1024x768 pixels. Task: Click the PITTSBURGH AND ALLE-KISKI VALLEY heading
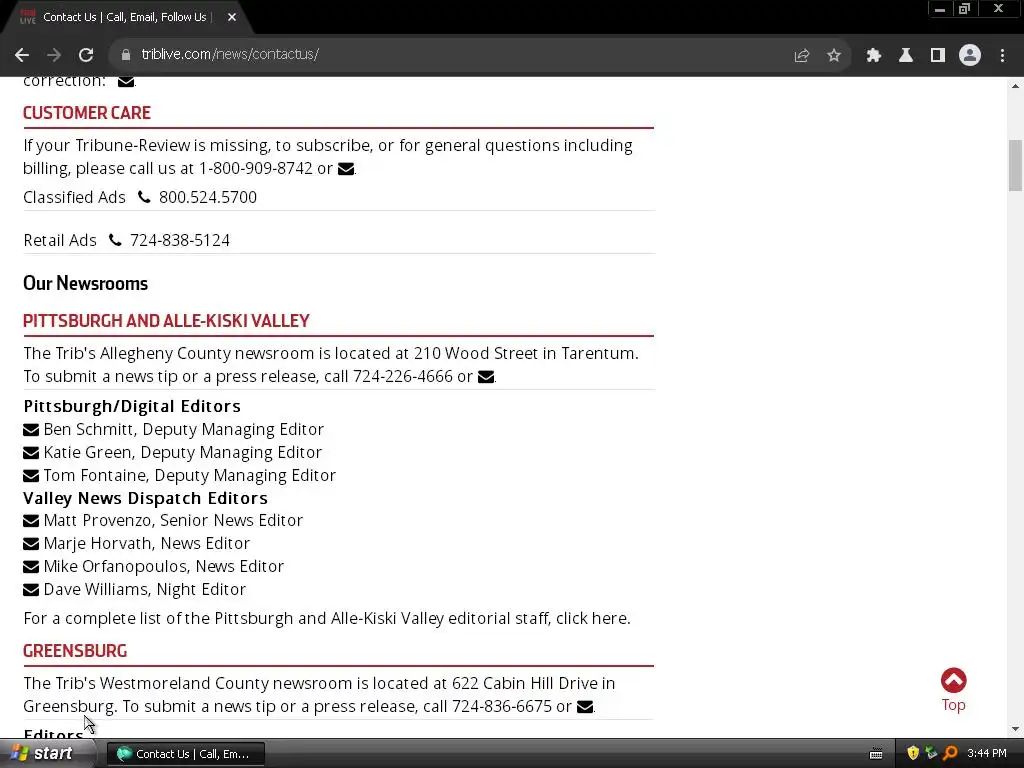coord(167,321)
